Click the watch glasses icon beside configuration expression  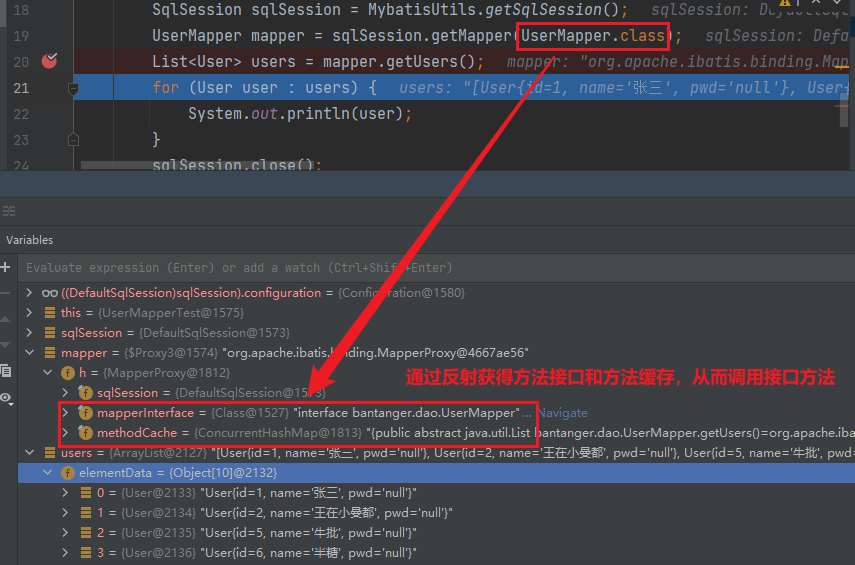49,293
